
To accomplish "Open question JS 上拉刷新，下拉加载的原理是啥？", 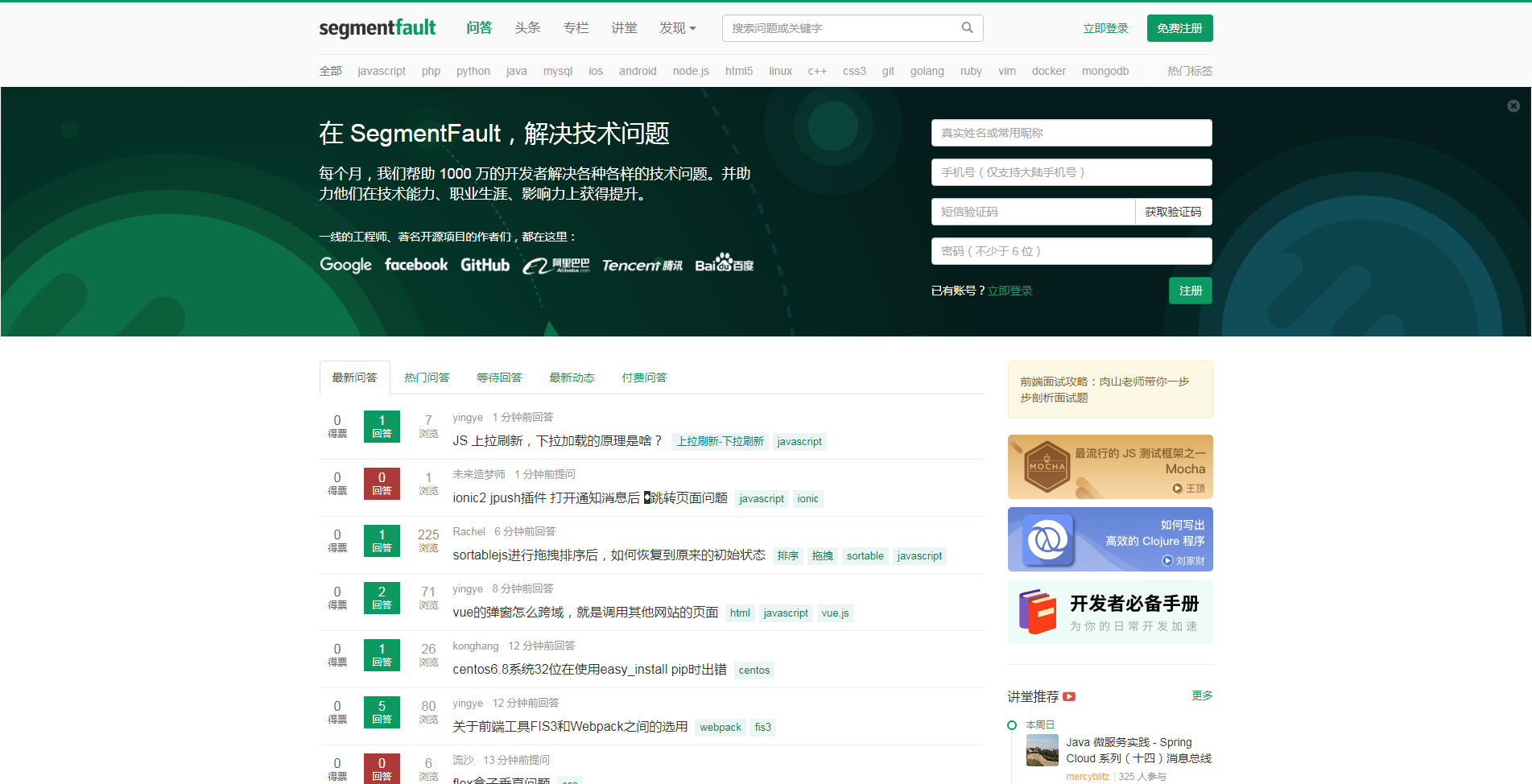I will 557,441.
